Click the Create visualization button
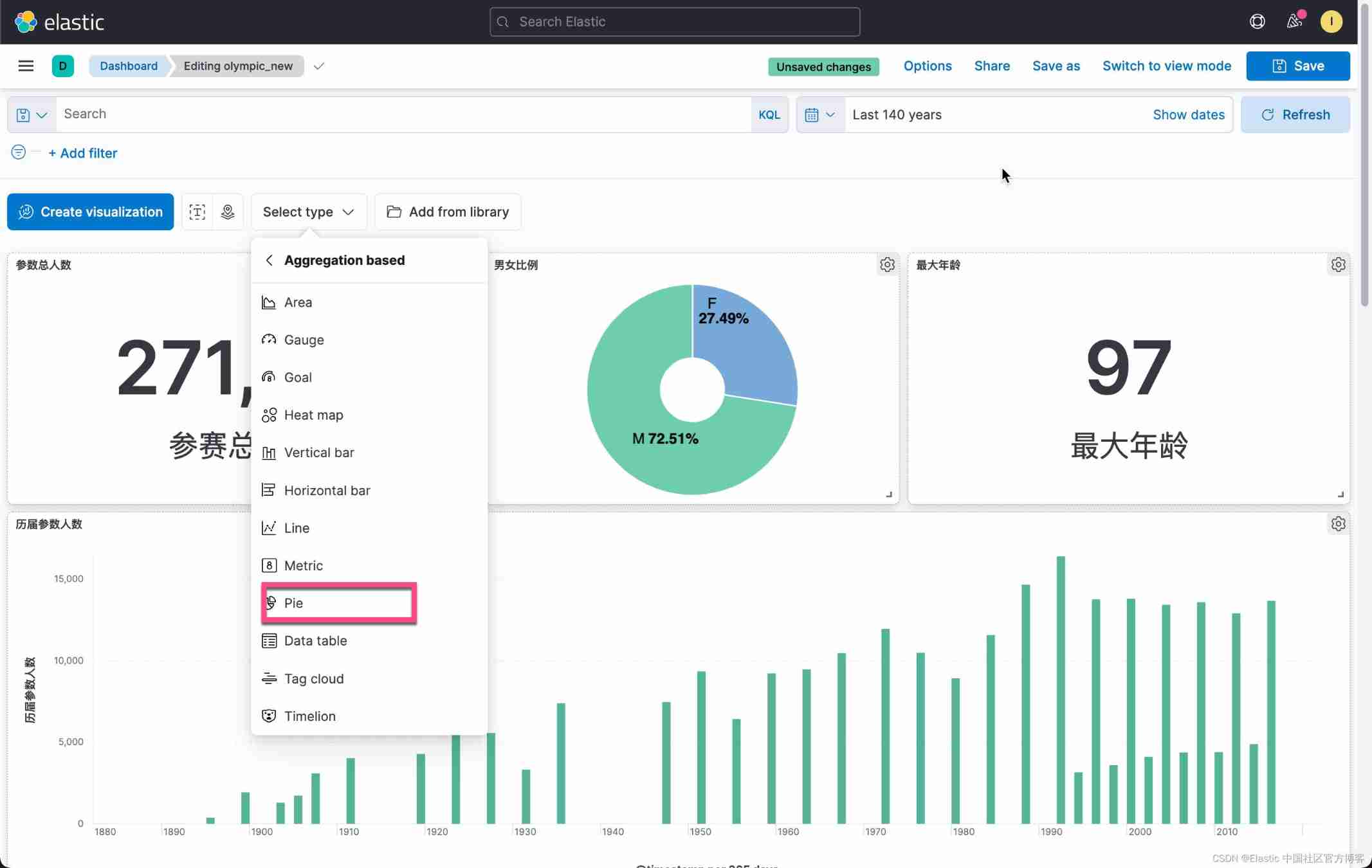Image resolution: width=1372 pixels, height=868 pixels. coord(90,212)
